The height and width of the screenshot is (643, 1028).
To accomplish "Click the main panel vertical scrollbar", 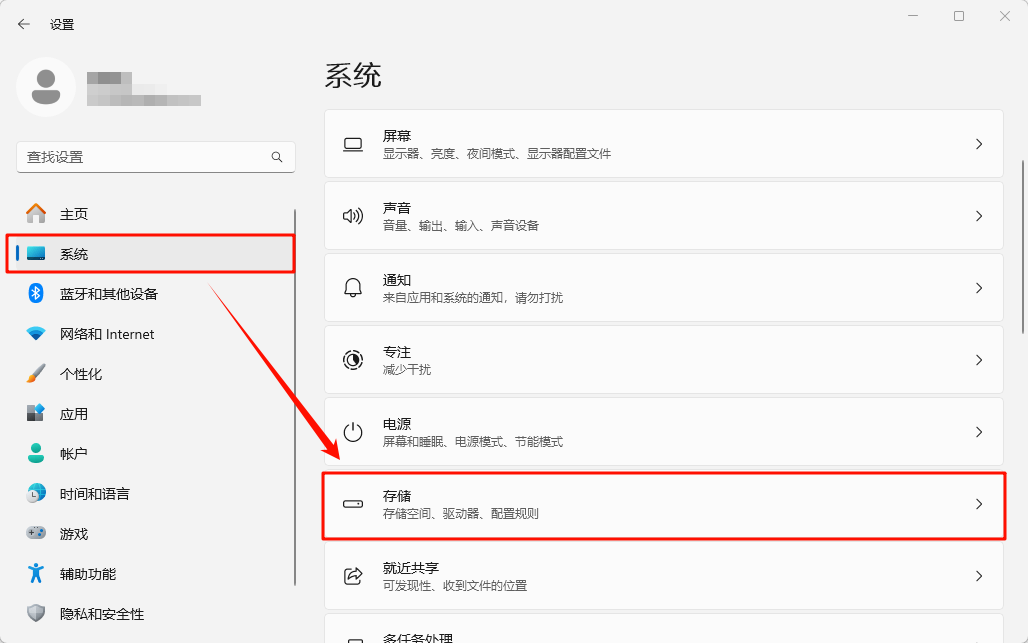I will point(1022,245).
